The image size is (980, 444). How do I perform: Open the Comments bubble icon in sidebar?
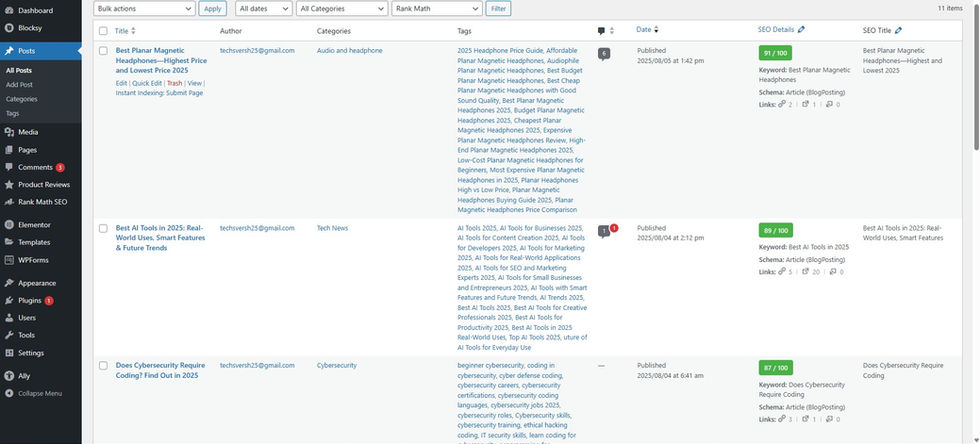click(x=9, y=168)
